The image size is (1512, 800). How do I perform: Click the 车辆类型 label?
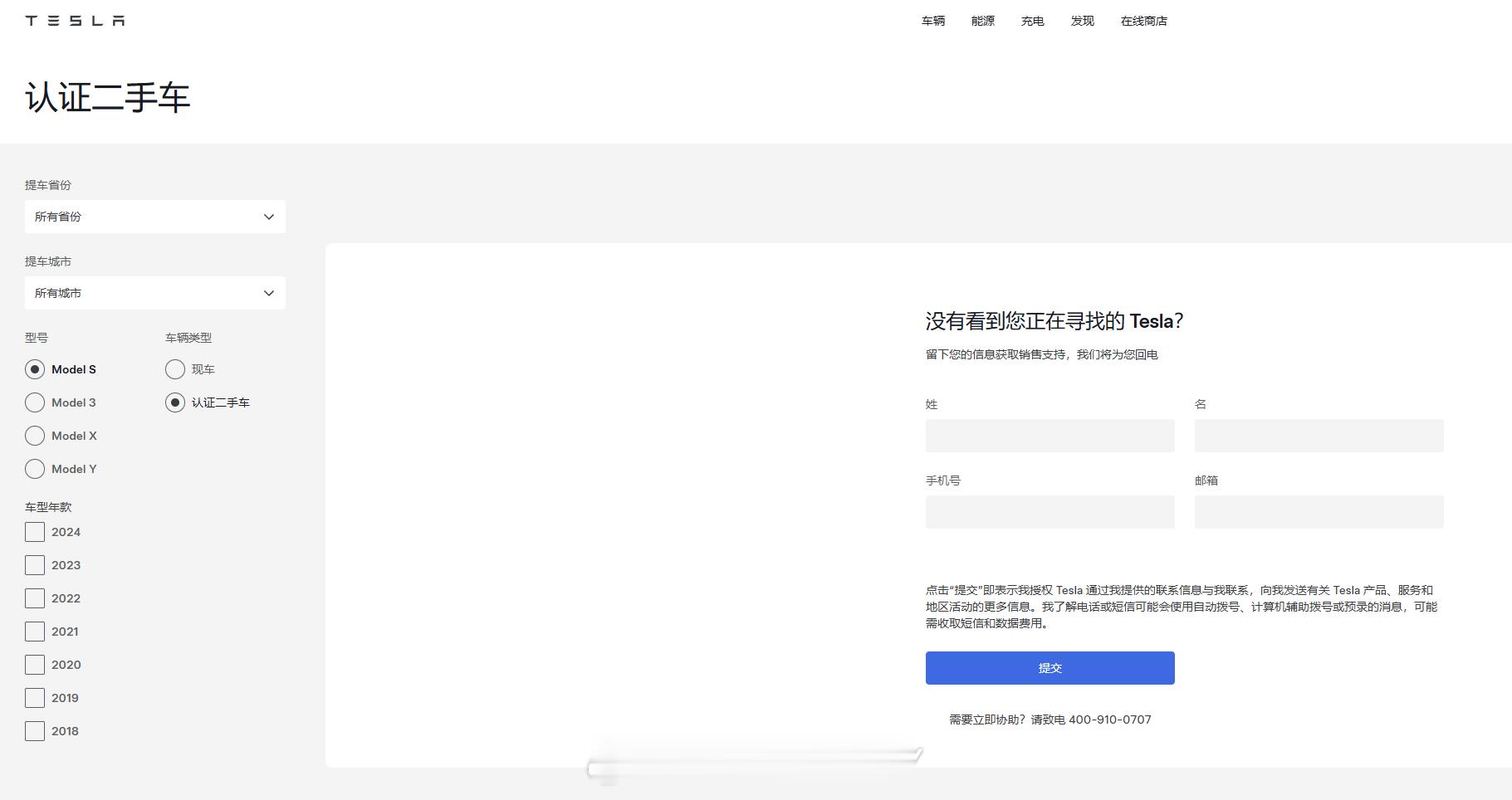click(188, 338)
